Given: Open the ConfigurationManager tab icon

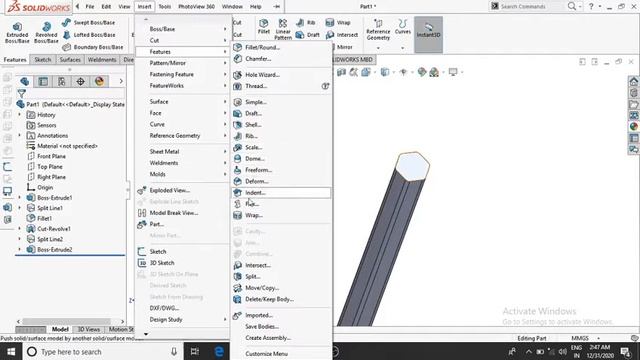Looking at the screenshot, I should point(62,81).
